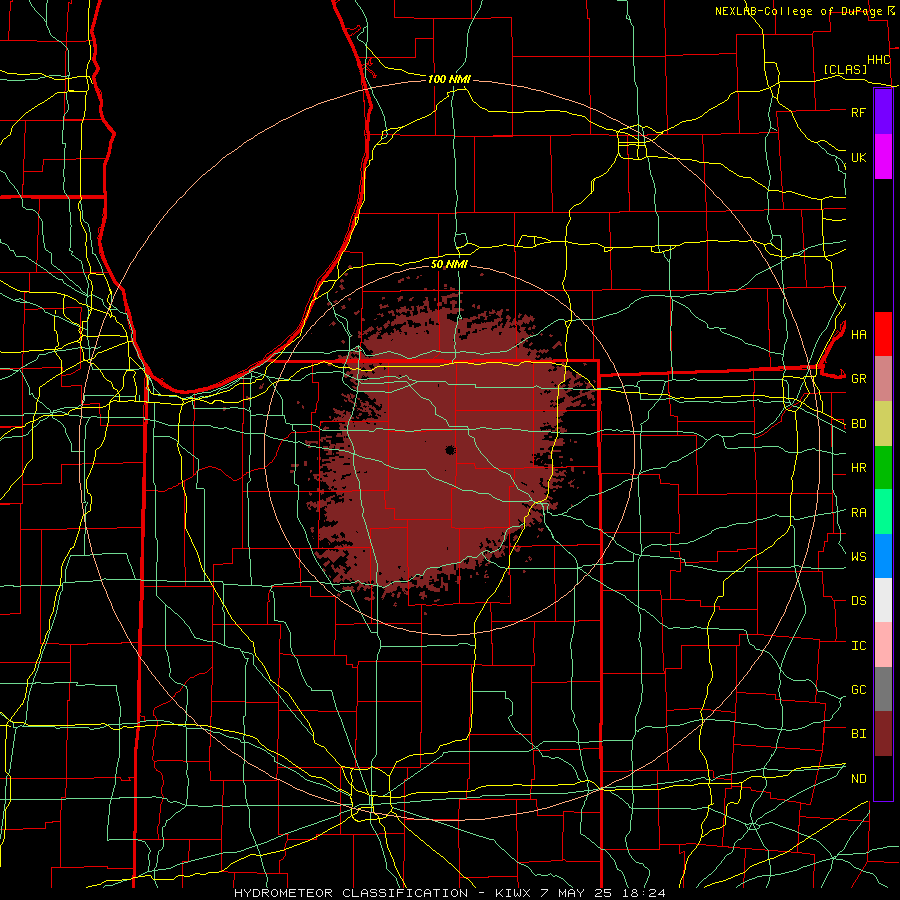900x900 pixels.
Task: Select the GR legend label
Action: coord(858,379)
